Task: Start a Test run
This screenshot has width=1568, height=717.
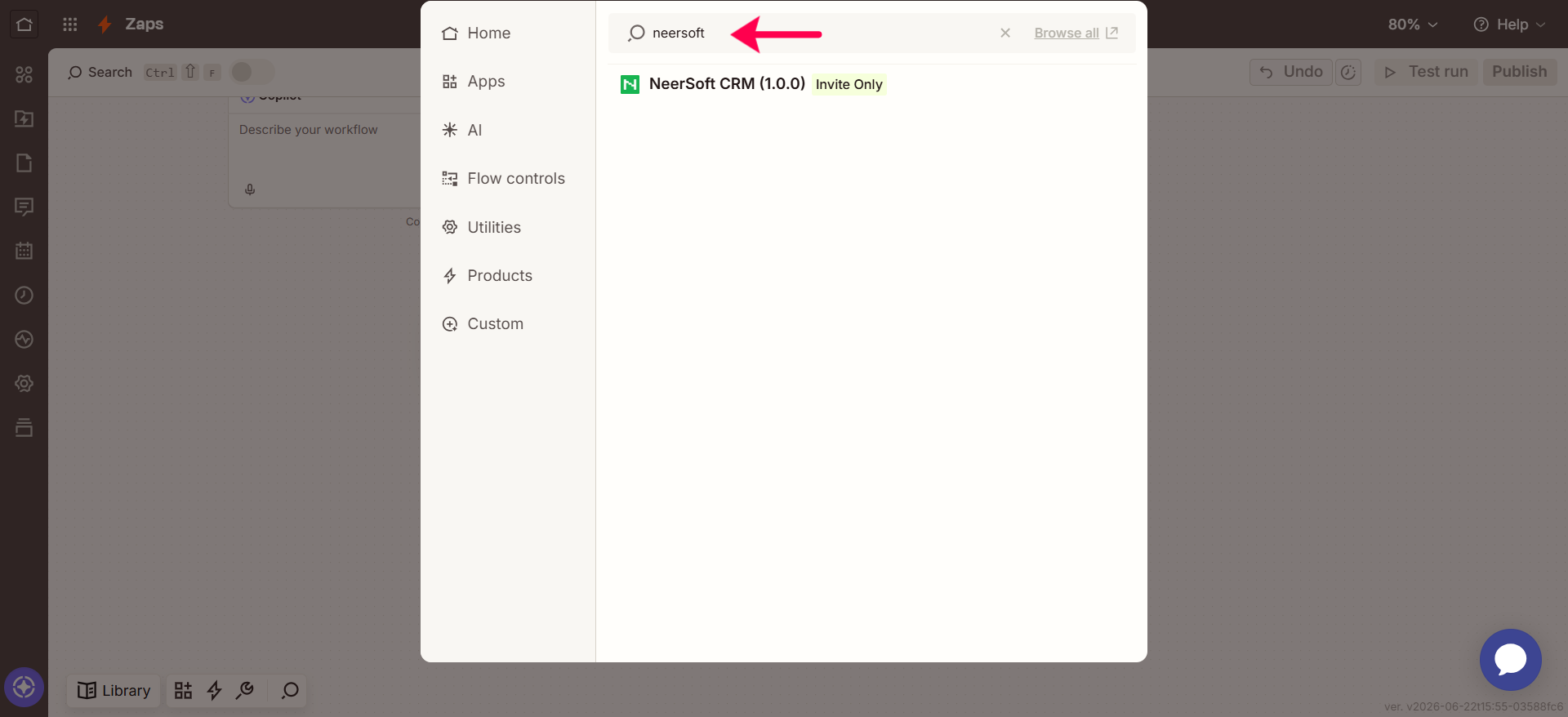Action: (x=1426, y=72)
